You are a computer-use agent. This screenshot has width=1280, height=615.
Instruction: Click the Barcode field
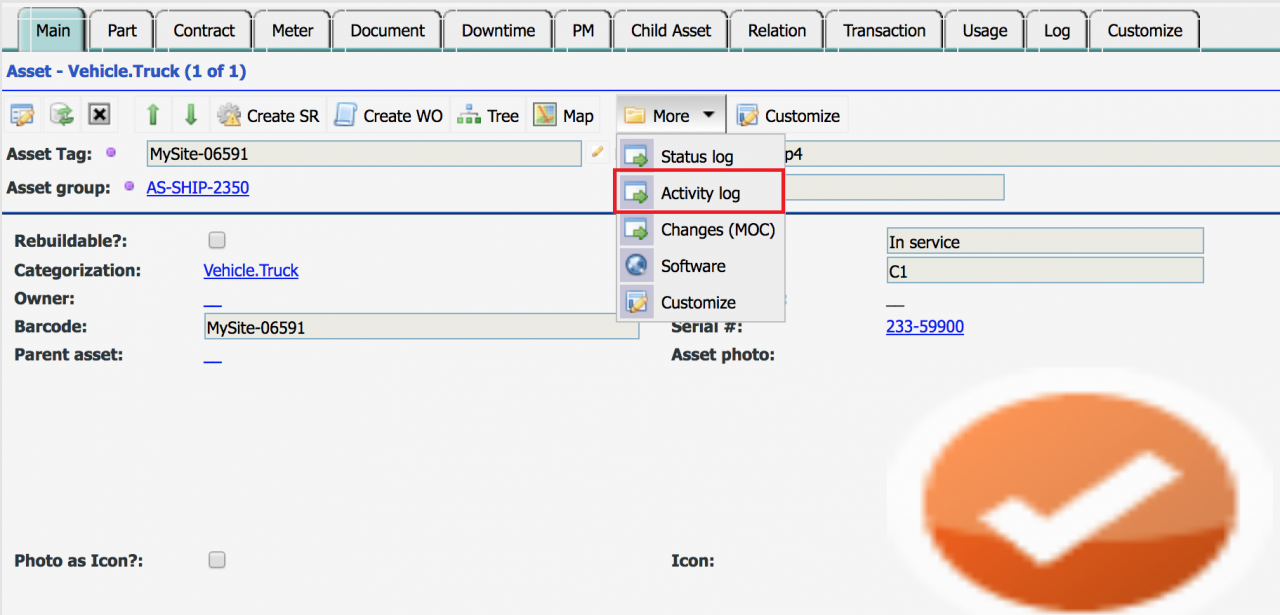[x=421, y=327]
